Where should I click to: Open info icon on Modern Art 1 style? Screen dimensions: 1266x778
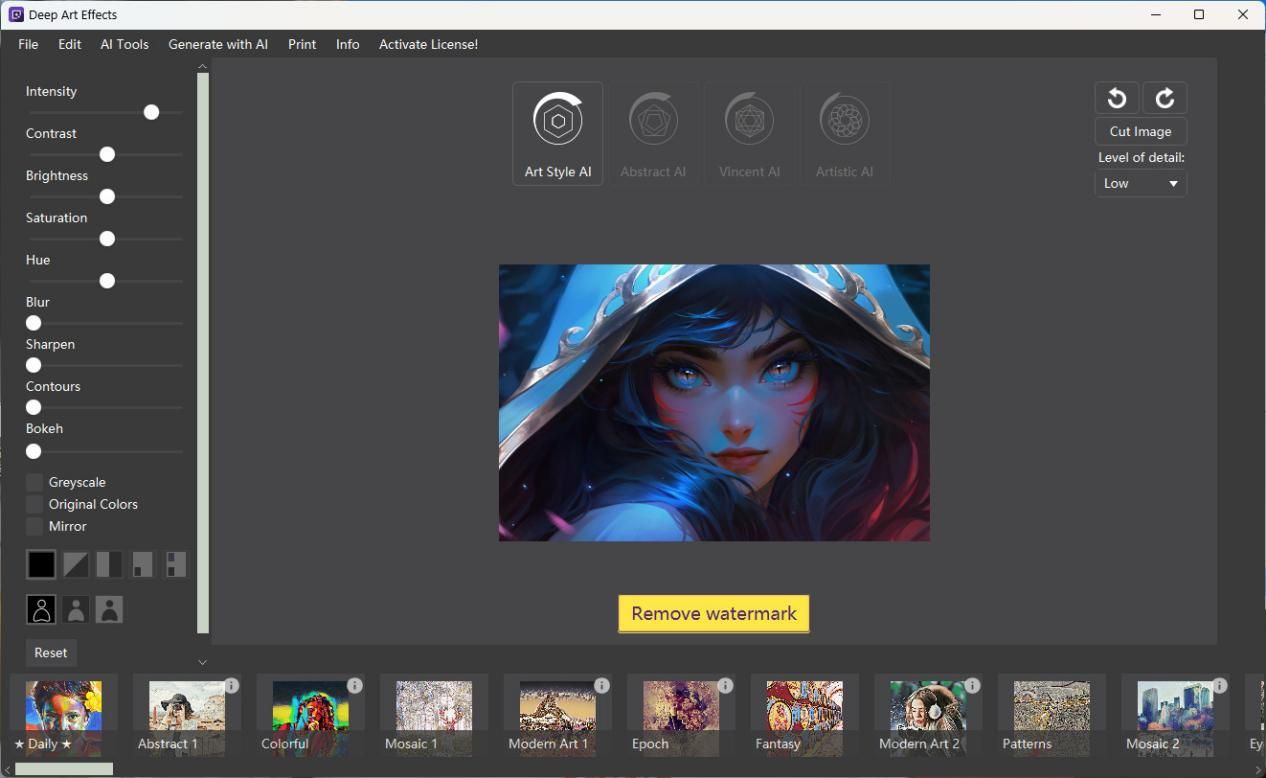point(602,685)
